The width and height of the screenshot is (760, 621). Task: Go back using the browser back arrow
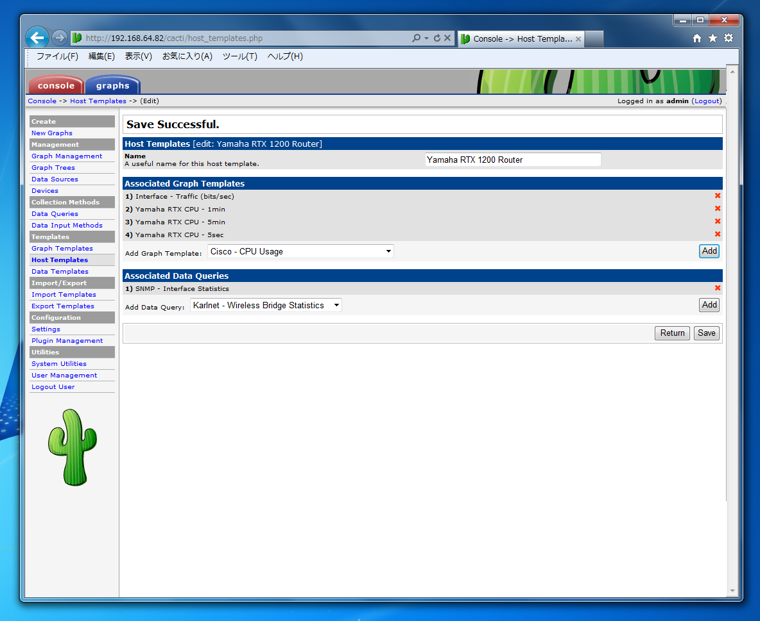pyautogui.click(x=37, y=37)
